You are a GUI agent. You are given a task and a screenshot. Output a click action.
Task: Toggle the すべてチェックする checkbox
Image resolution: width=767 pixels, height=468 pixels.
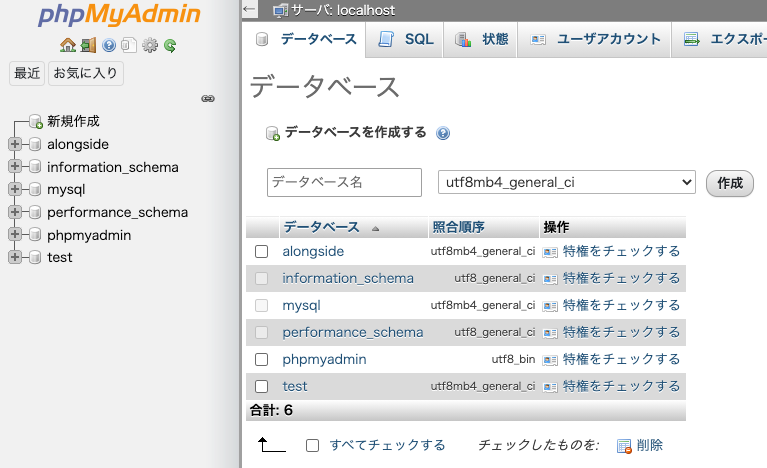[313, 446]
